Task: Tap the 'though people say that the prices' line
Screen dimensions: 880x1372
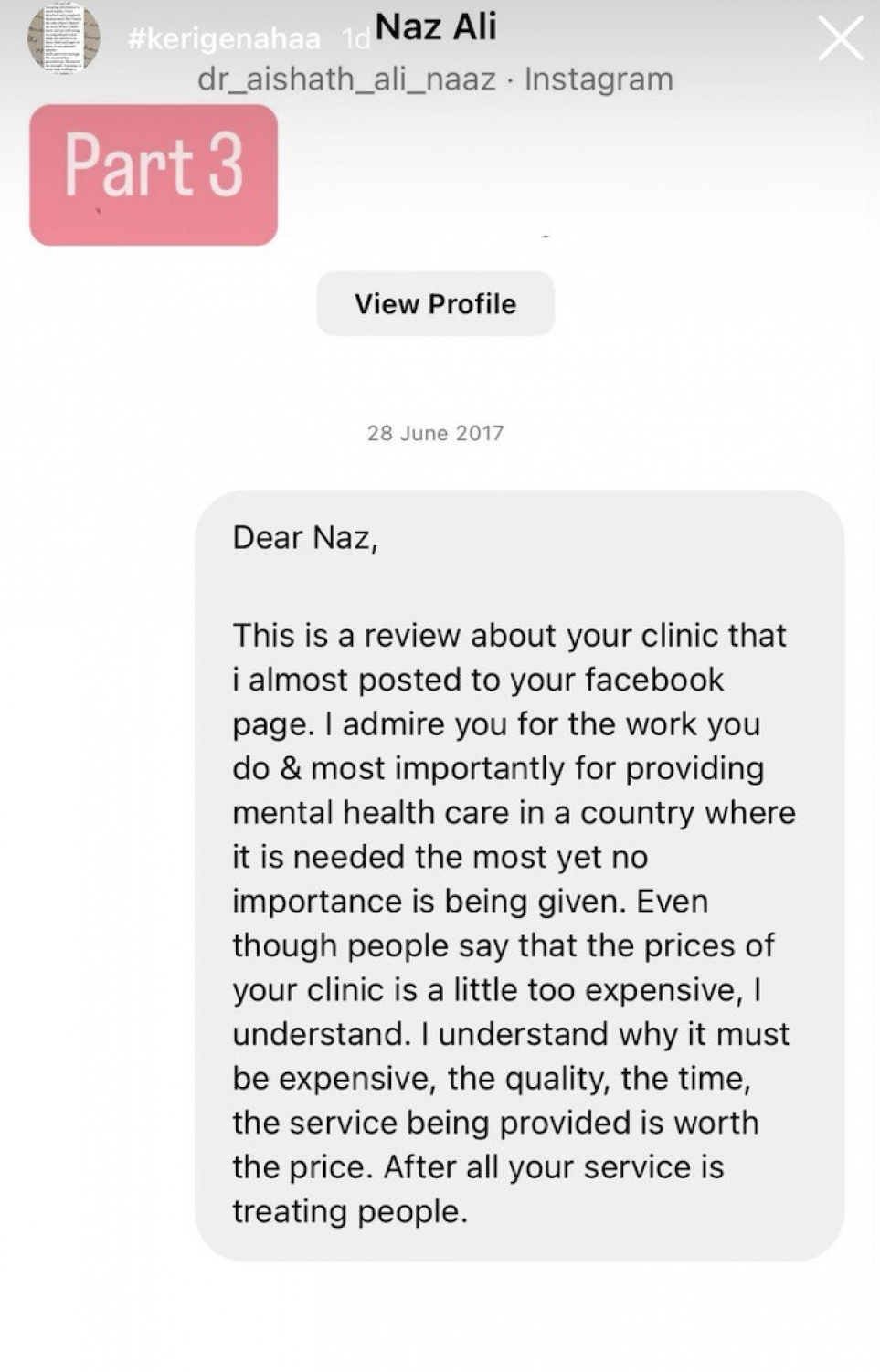Action: coord(504,945)
